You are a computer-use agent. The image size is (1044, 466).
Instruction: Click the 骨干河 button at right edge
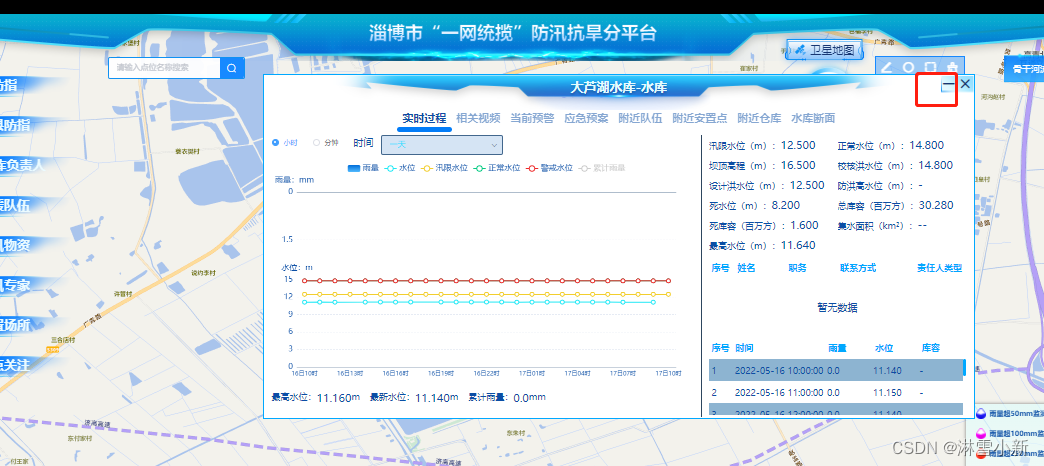pyautogui.click(x=1024, y=69)
